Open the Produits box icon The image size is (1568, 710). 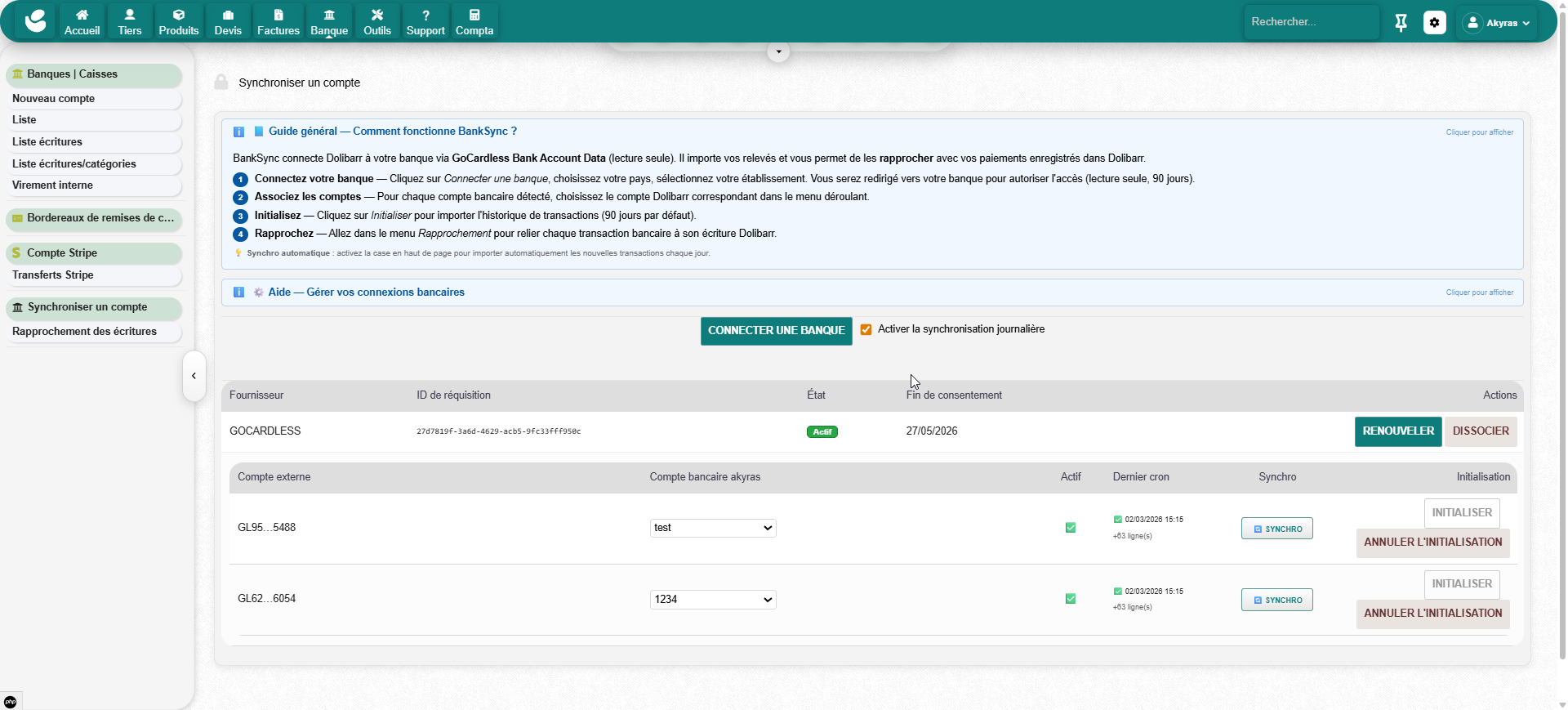178,15
